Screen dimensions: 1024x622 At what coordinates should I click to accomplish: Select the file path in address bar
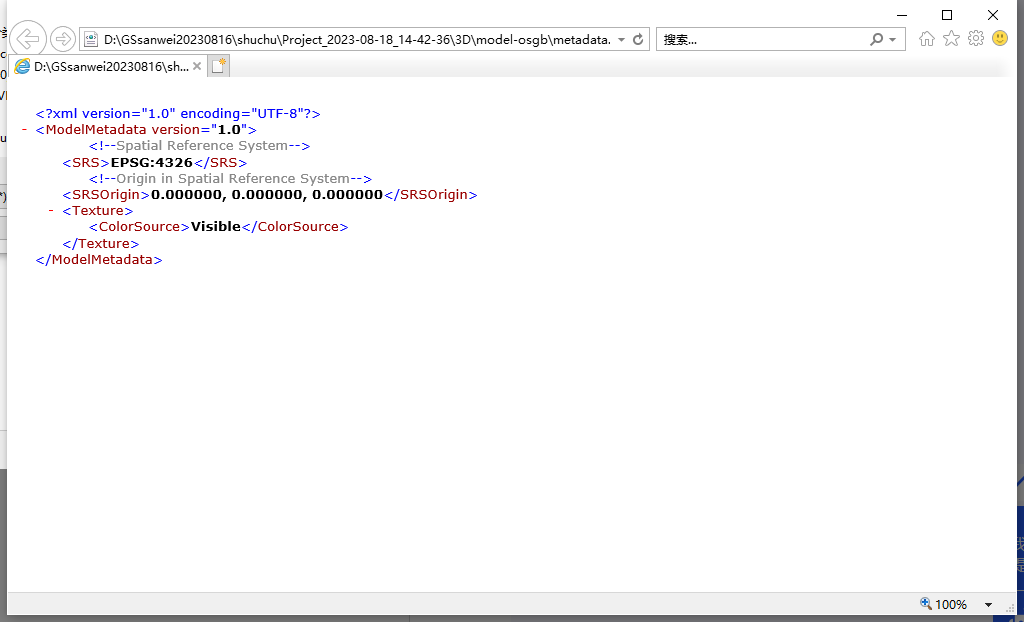coord(357,39)
